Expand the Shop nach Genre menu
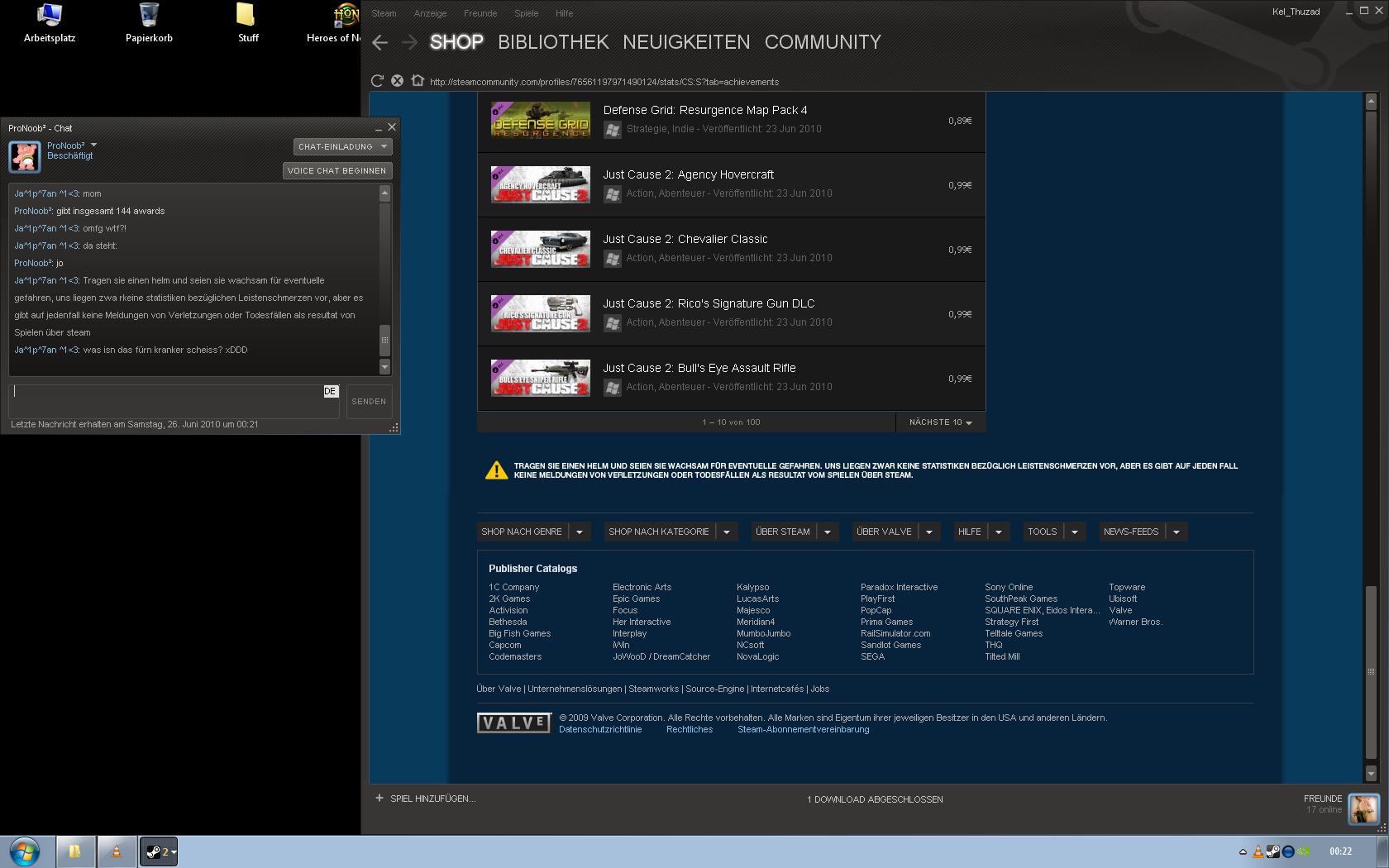The width and height of the screenshot is (1389, 868). point(580,532)
